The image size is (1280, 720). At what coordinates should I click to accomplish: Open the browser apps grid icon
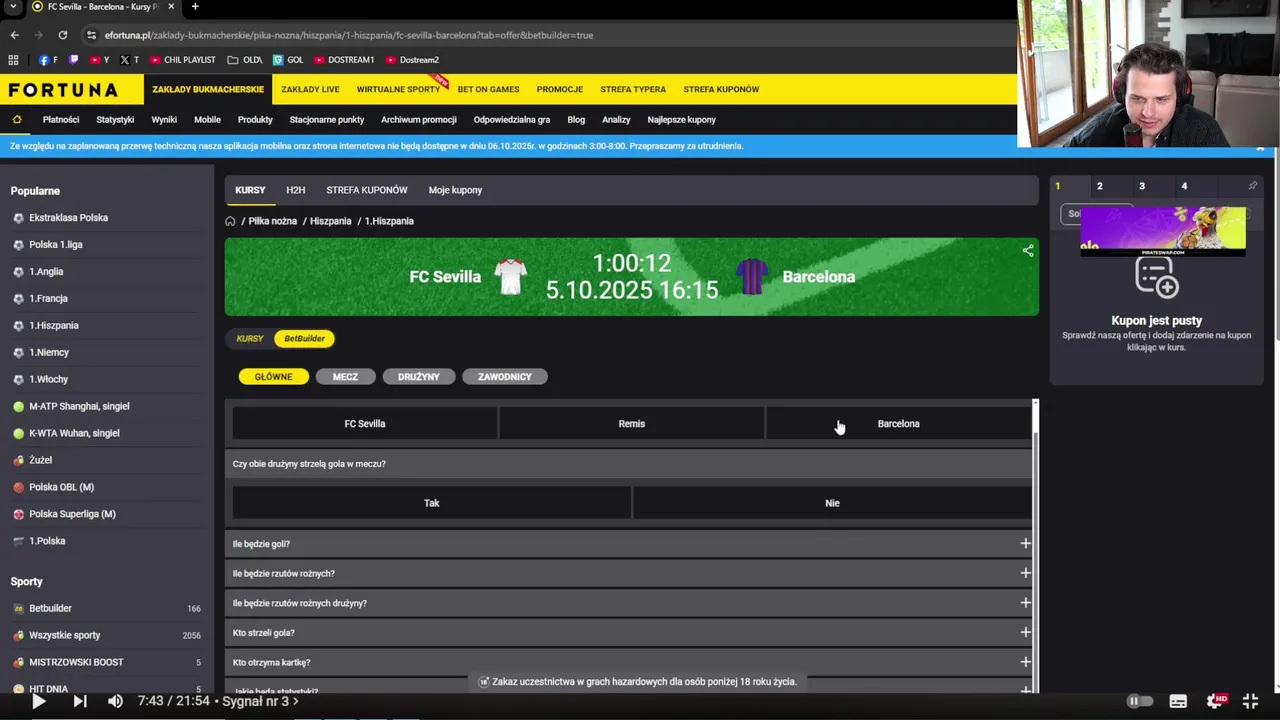(13, 60)
